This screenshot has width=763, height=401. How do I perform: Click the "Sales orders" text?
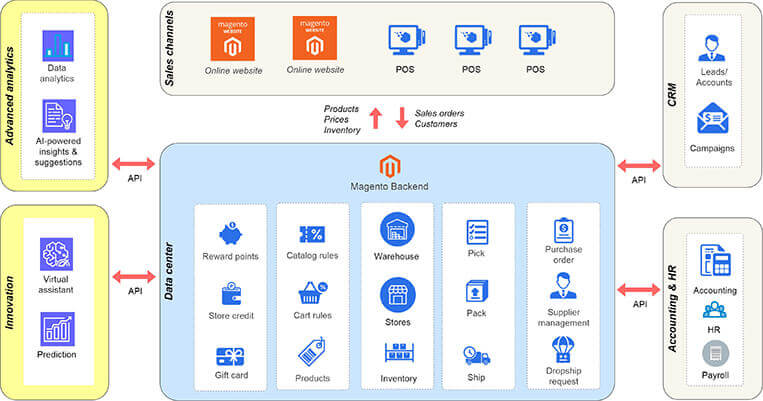(439, 113)
